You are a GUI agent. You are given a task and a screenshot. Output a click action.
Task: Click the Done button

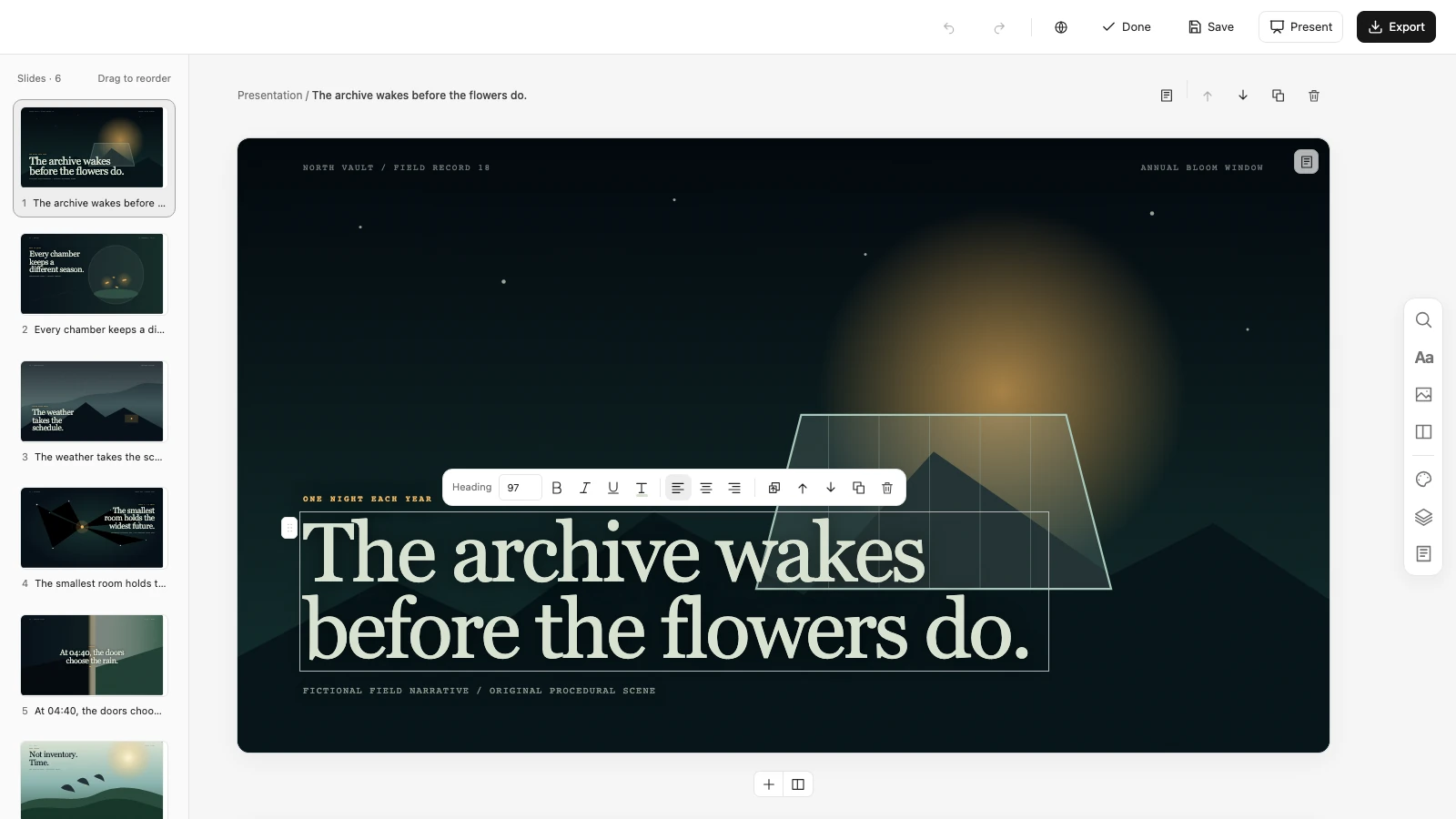pos(1127,27)
